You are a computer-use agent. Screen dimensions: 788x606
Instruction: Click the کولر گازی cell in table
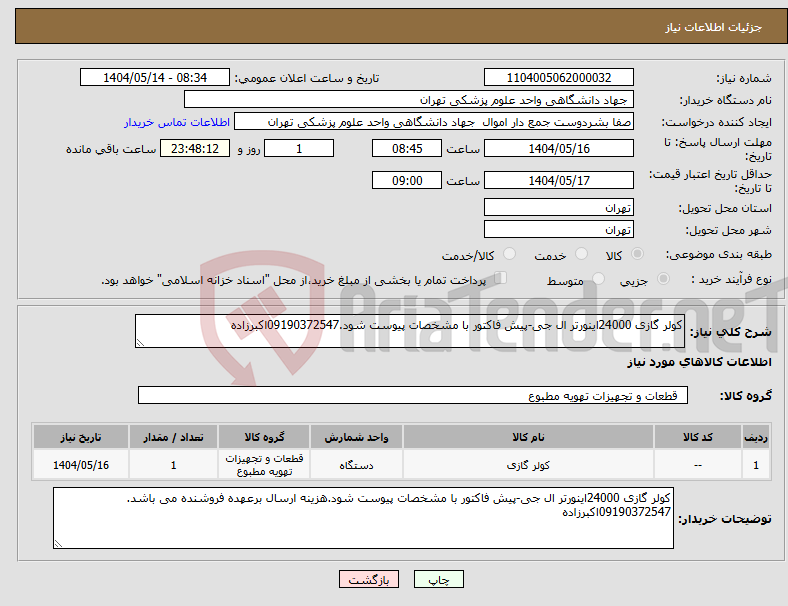pos(528,465)
